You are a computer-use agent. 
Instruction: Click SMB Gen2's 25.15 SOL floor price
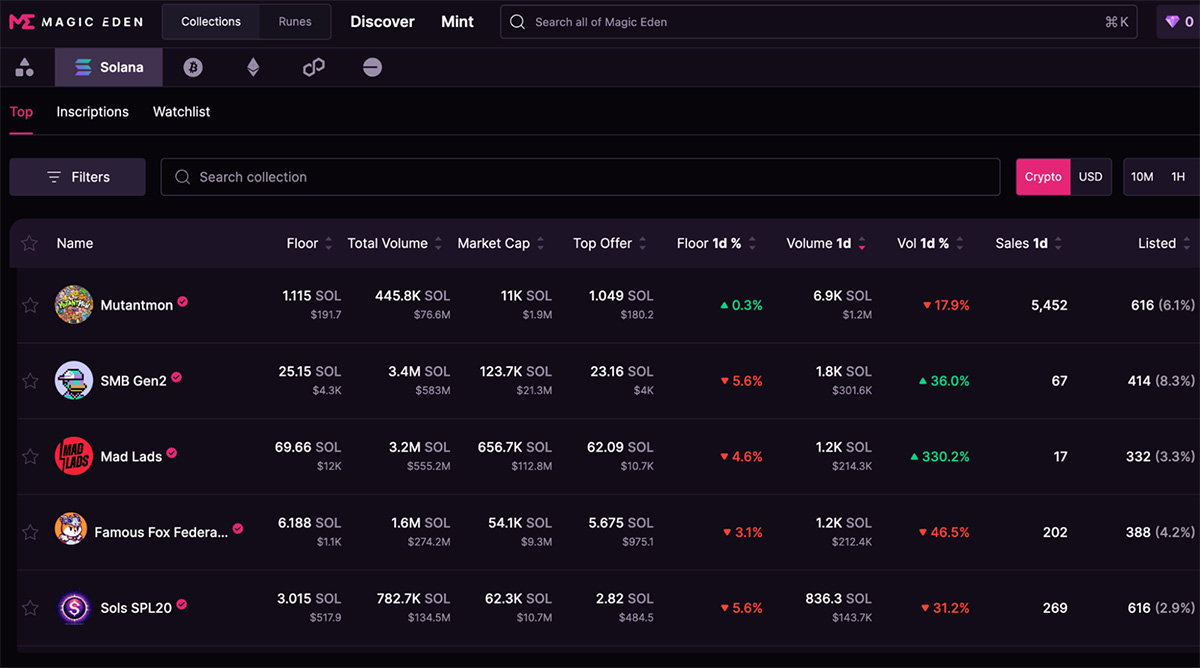point(310,372)
